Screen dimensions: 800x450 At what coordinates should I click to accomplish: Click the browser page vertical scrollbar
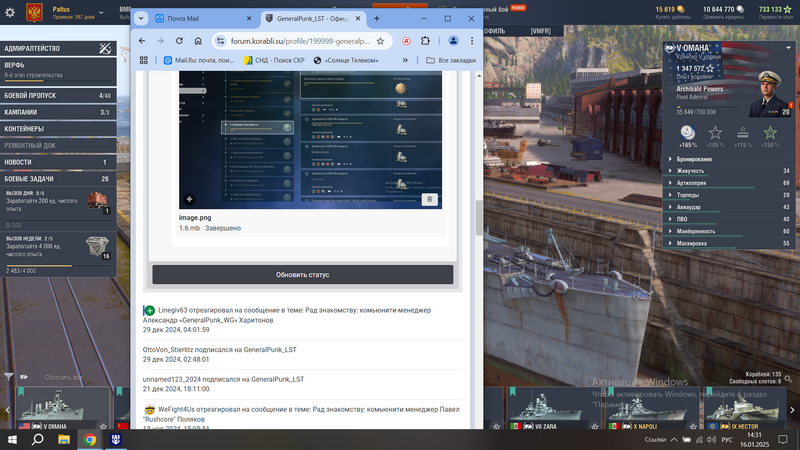(x=479, y=218)
